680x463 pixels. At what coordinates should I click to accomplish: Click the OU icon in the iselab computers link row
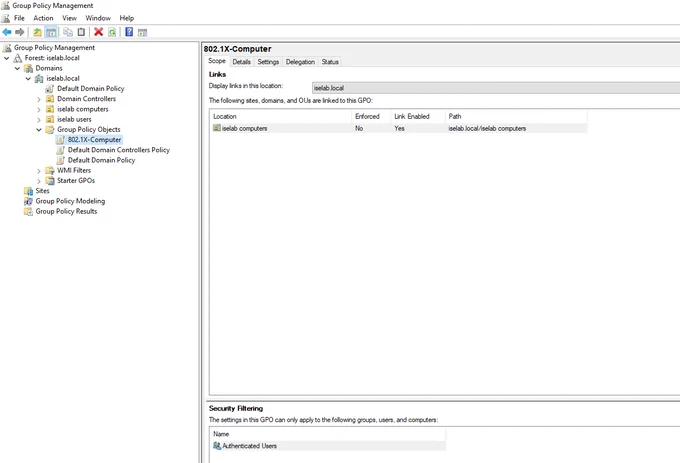(217, 128)
